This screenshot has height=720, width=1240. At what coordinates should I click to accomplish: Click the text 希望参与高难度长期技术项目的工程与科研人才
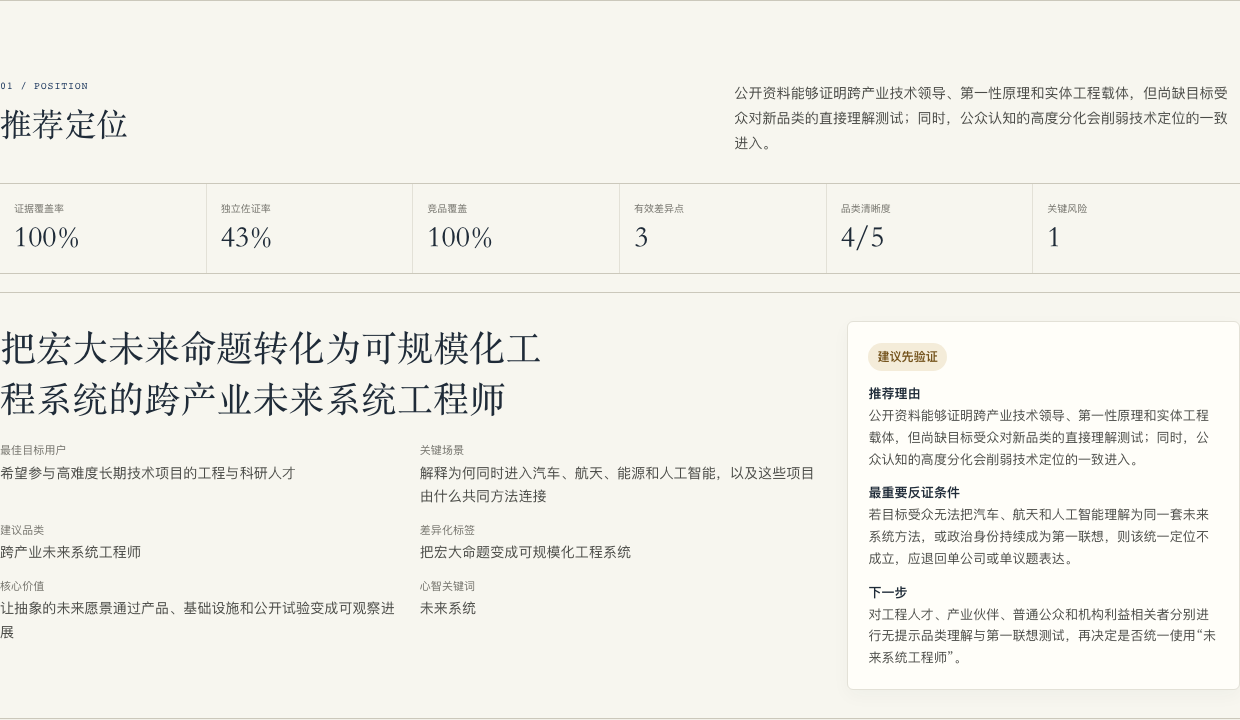click(x=148, y=473)
